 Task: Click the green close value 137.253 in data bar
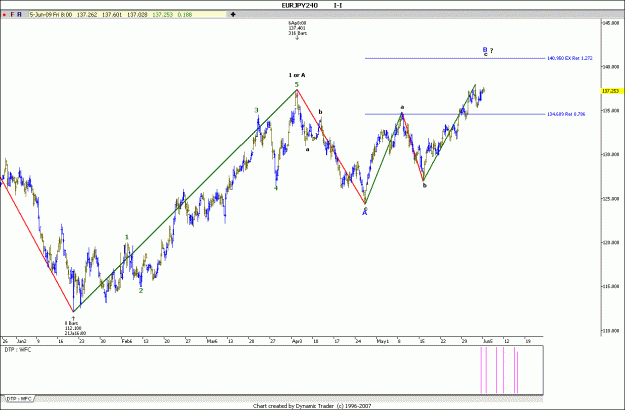[163, 15]
